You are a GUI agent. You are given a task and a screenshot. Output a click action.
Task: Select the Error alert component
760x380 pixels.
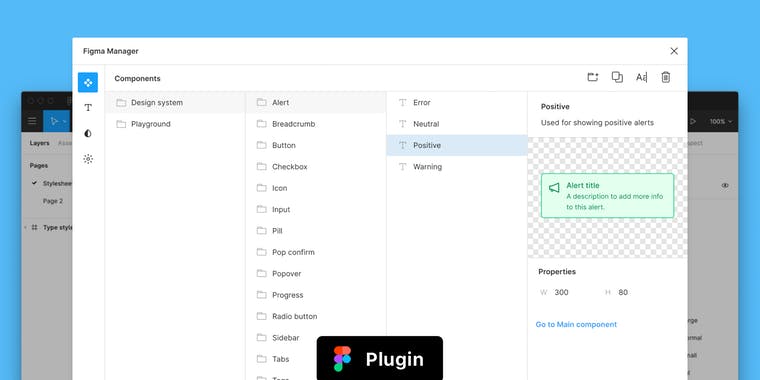(x=457, y=103)
